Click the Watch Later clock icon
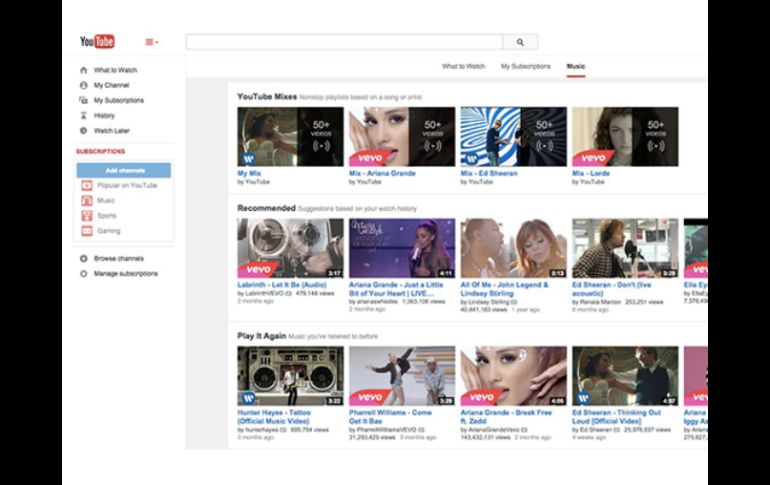Image resolution: width=770 pixels, height=485 pixels. [x=83, y=131]
